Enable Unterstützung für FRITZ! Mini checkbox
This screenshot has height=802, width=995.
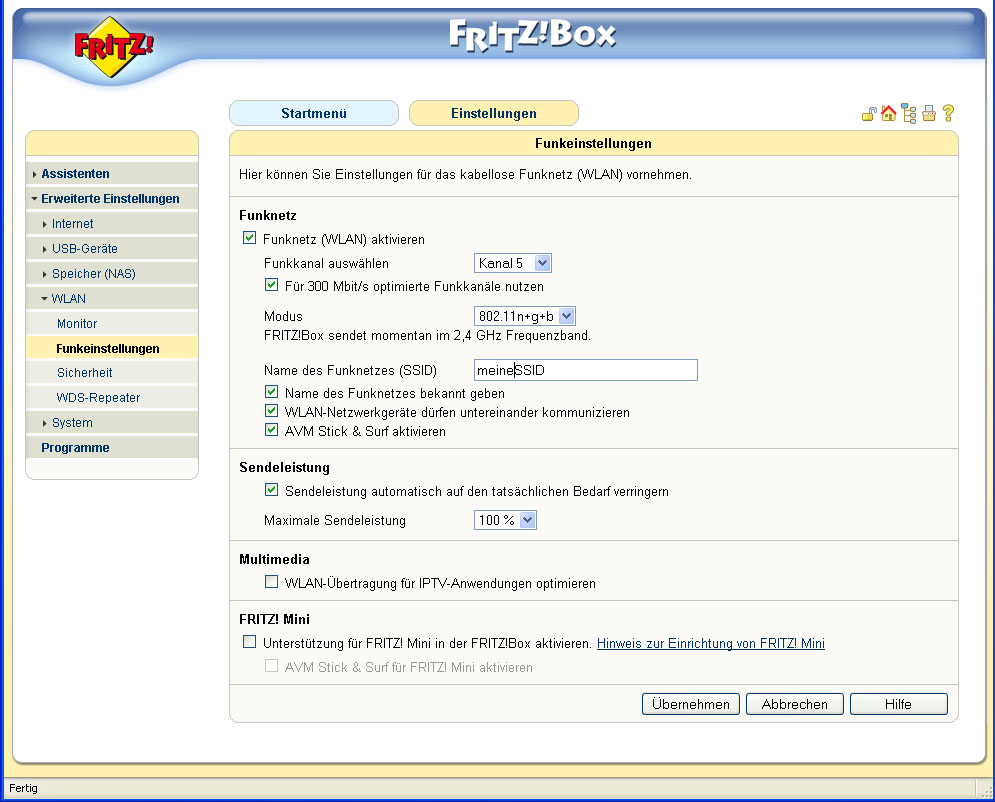(x=249, y=642)
